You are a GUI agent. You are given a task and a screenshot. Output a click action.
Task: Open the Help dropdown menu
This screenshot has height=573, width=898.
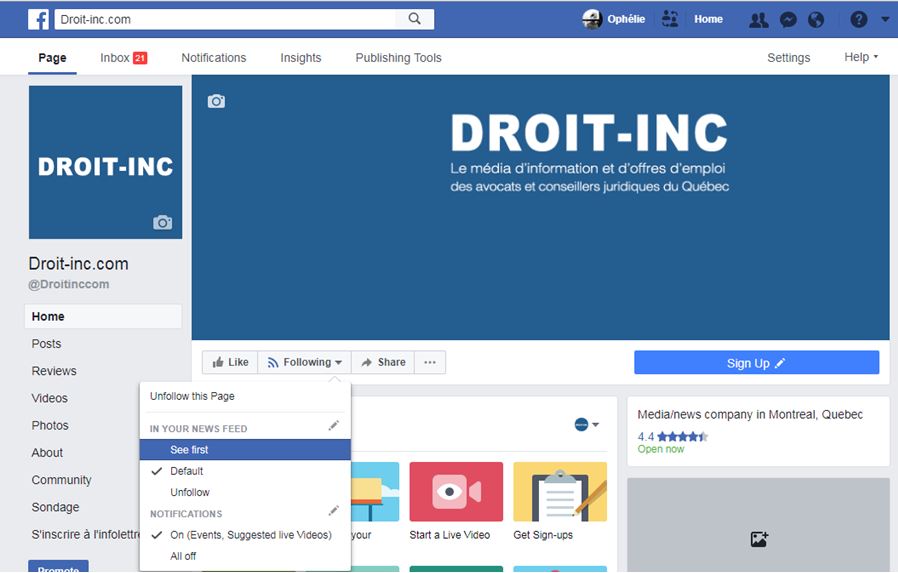[x=860, y=57]
